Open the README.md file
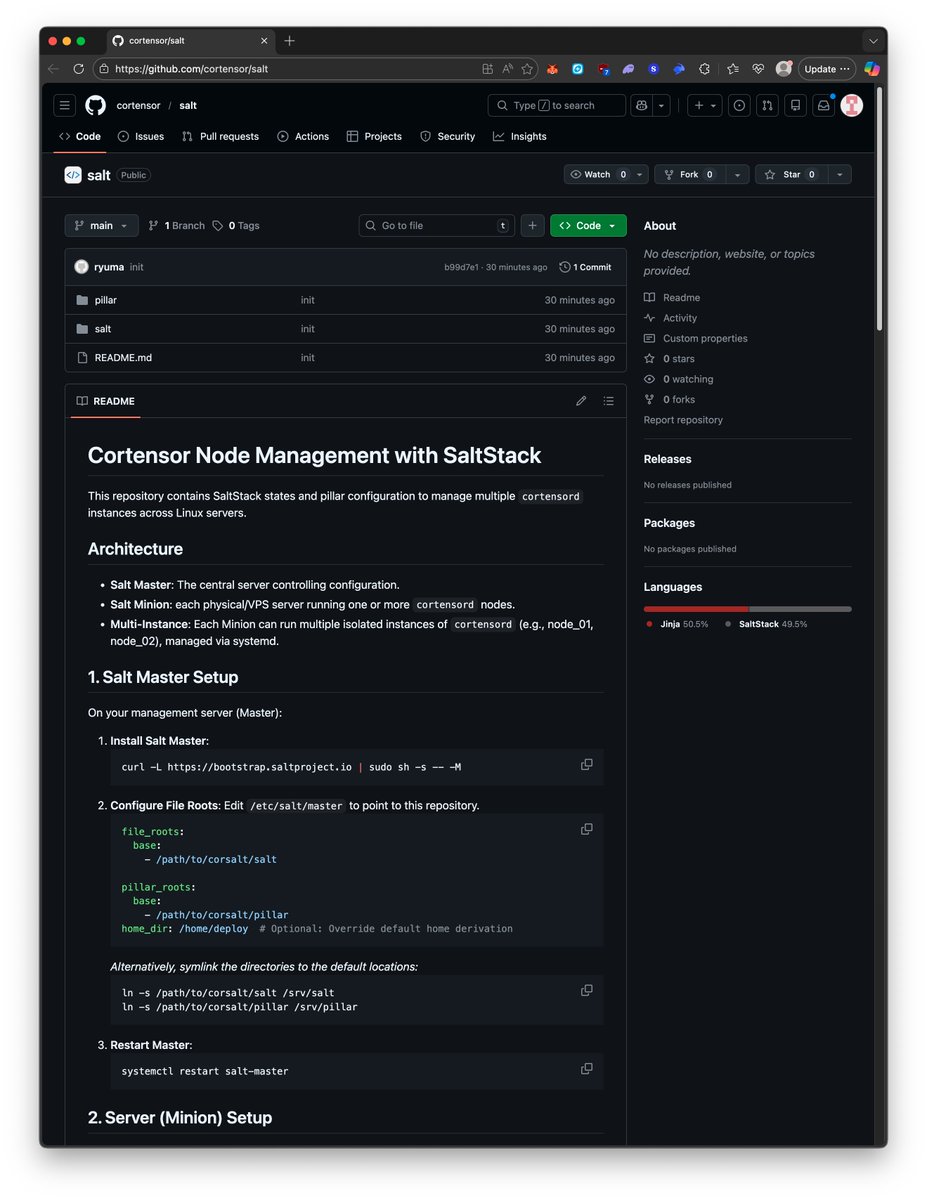Viewport: 927px width, 1200px height. [123, 357]
